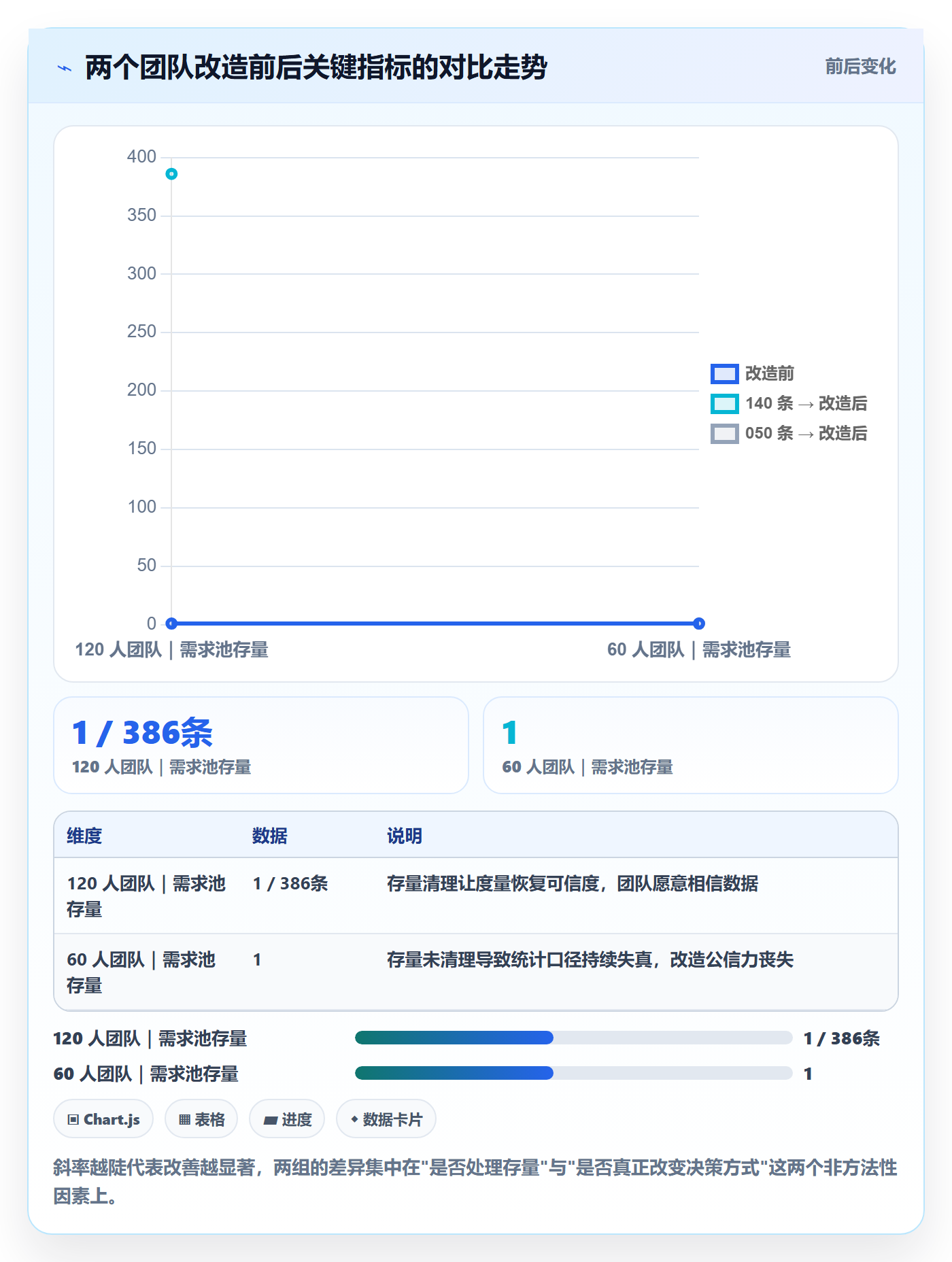Toggle the 140 条 → 改造后 legend swatch

[724, 403]
